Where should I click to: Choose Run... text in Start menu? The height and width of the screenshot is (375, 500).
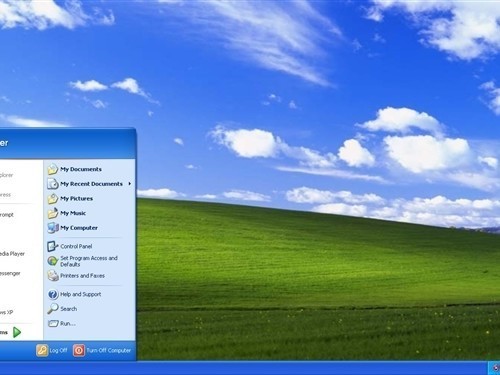(68, 324)
